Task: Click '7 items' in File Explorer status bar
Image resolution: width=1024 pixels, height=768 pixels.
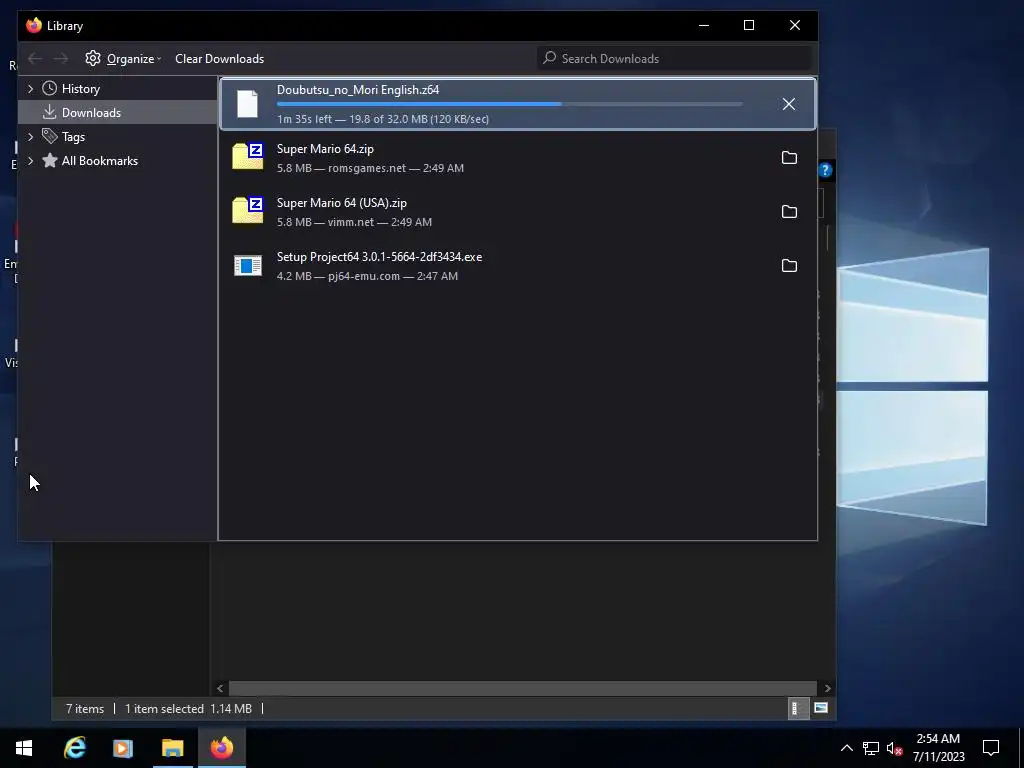Action: pos(85,709)
